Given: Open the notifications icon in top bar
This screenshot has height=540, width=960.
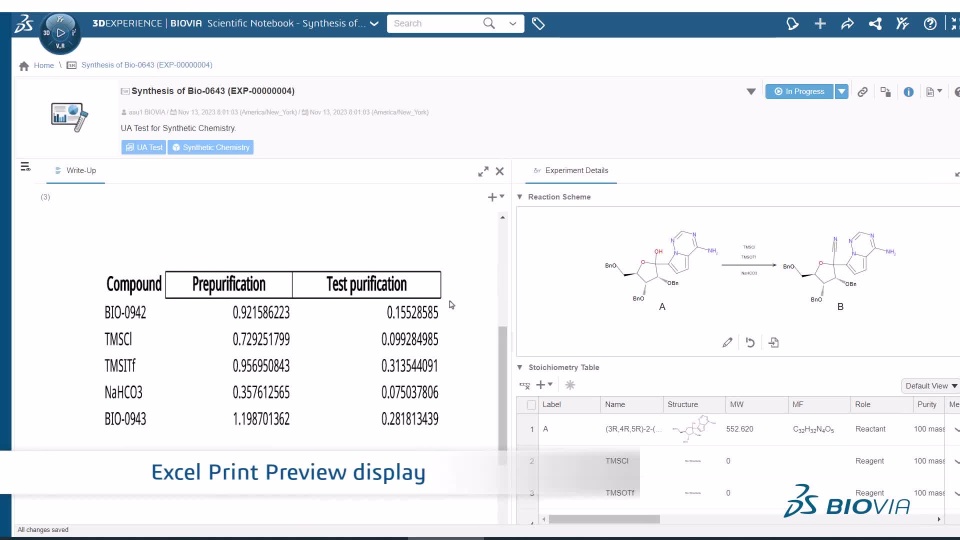Looking at the screenshot, I should [792, 24].
